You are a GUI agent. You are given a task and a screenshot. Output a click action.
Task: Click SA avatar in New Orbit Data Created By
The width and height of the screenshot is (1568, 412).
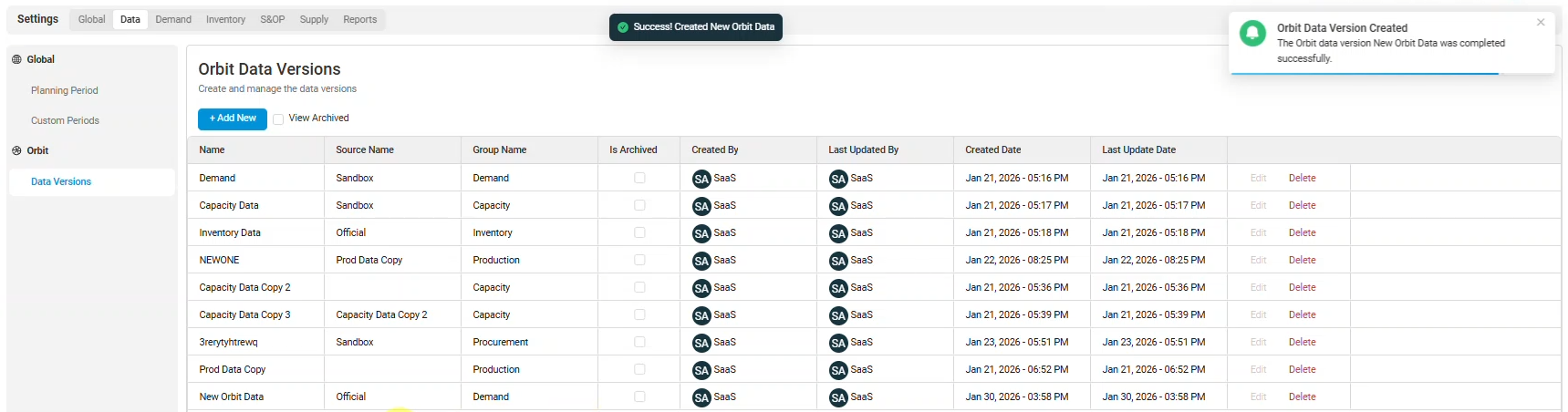[701, 397]
